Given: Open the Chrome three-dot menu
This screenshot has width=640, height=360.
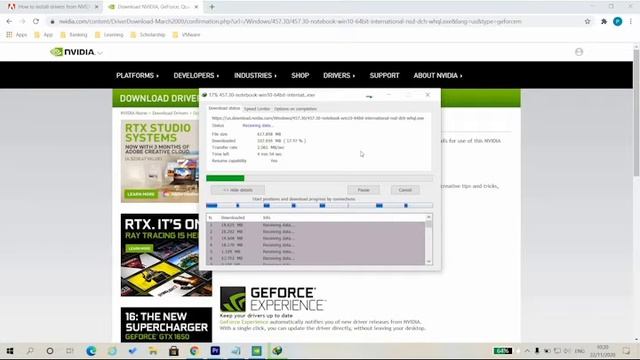Looking at the screenshot, I should tap(631, 21).
